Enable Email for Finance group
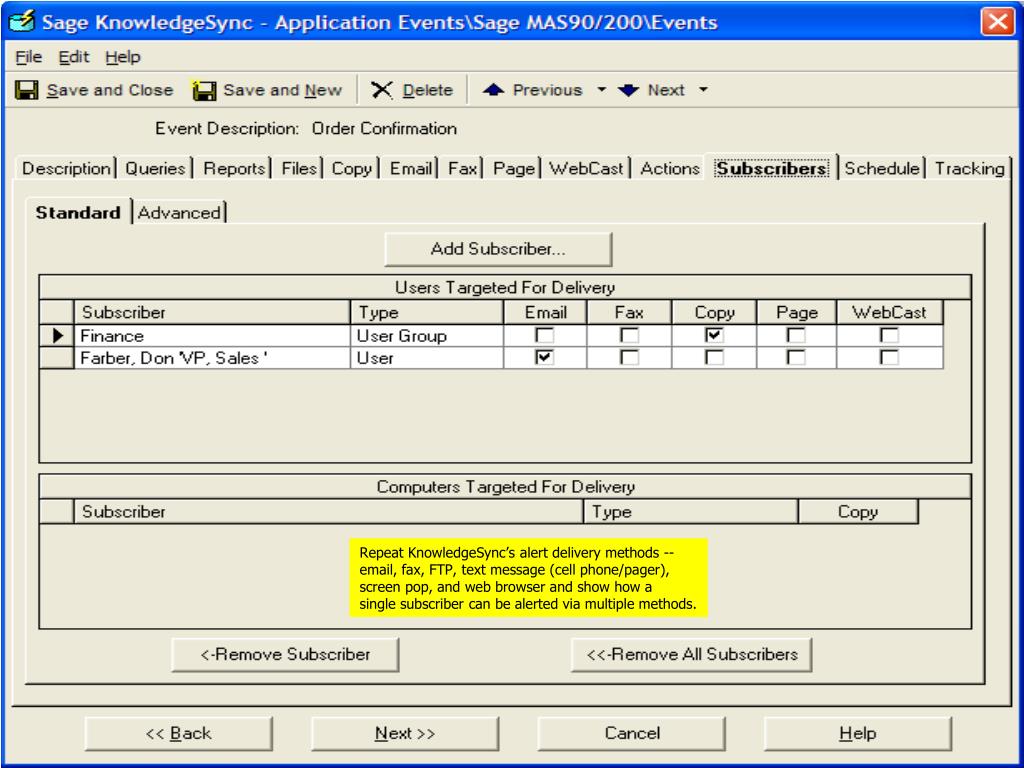The image size is (1024, 768). (544, 335)
